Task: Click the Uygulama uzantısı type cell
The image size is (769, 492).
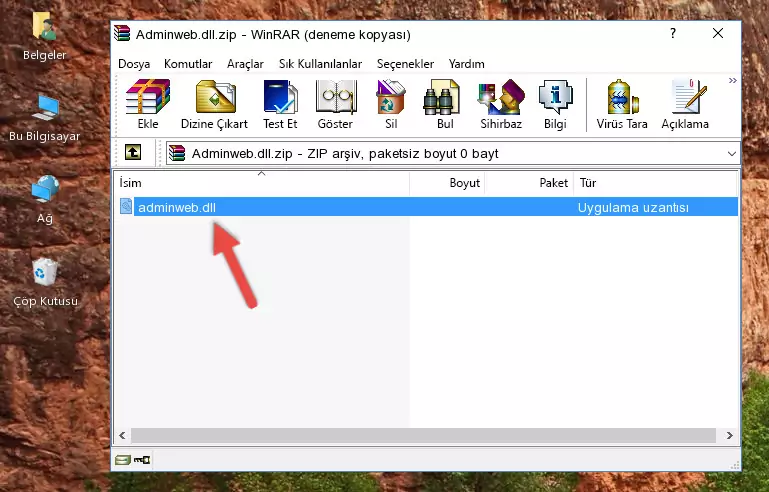Action: click(x=633, y=207)
